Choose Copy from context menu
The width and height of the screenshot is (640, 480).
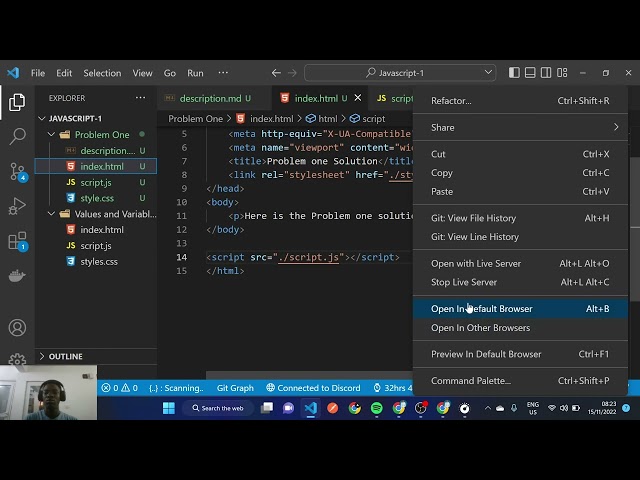tap(520, 173)
